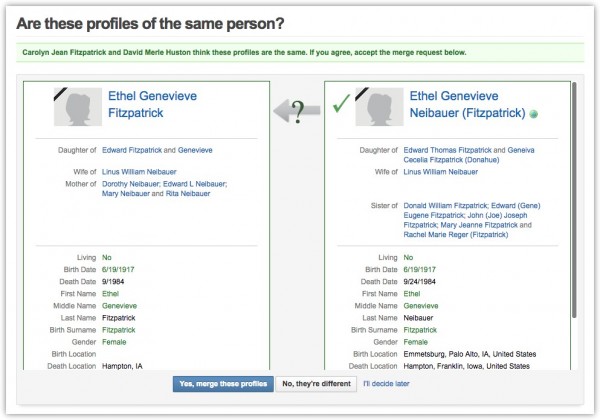This screenshot has height=420, width=600.
Task: Open Edward Thomas Fitzpatrick link
Action: pos(447,150)
